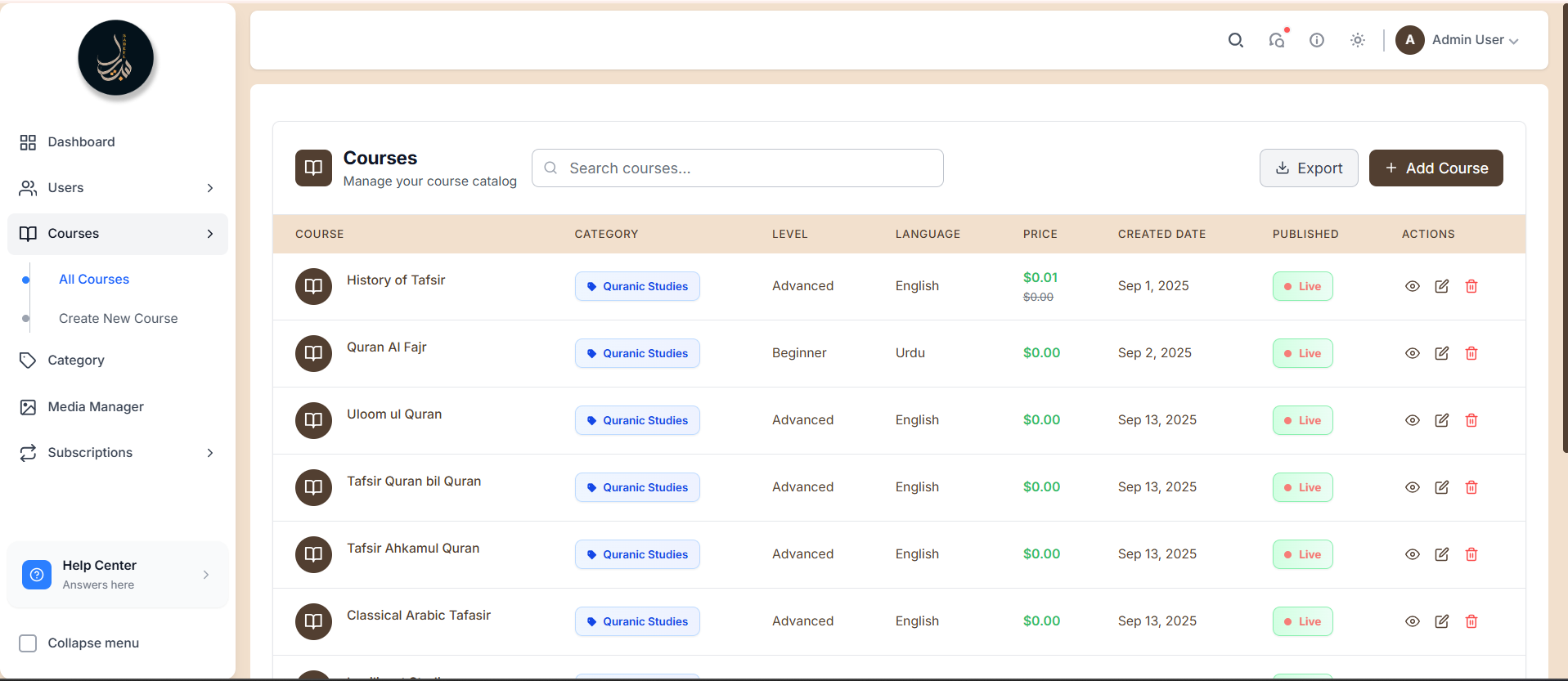Open notifications icon with red dot

(x=1277, y=40)
